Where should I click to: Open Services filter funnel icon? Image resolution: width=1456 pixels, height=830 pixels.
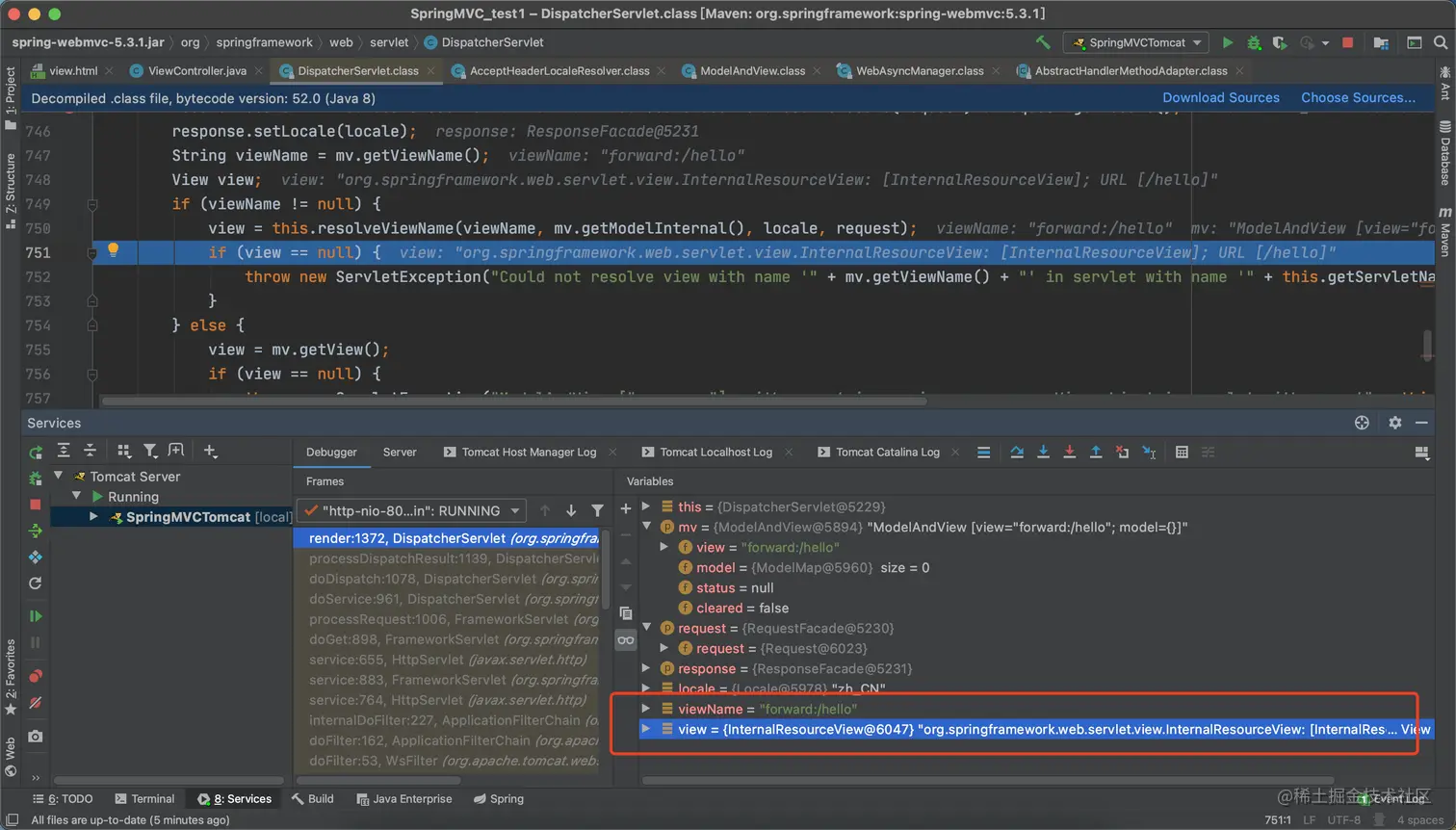tap(150, 451)
